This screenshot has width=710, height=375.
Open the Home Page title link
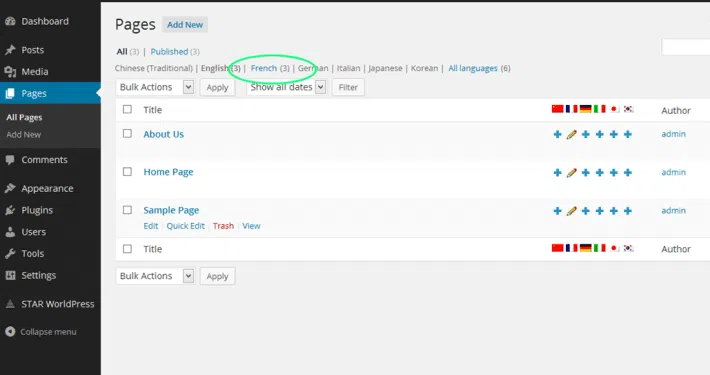pyautogui.click(x=168, y=172)
